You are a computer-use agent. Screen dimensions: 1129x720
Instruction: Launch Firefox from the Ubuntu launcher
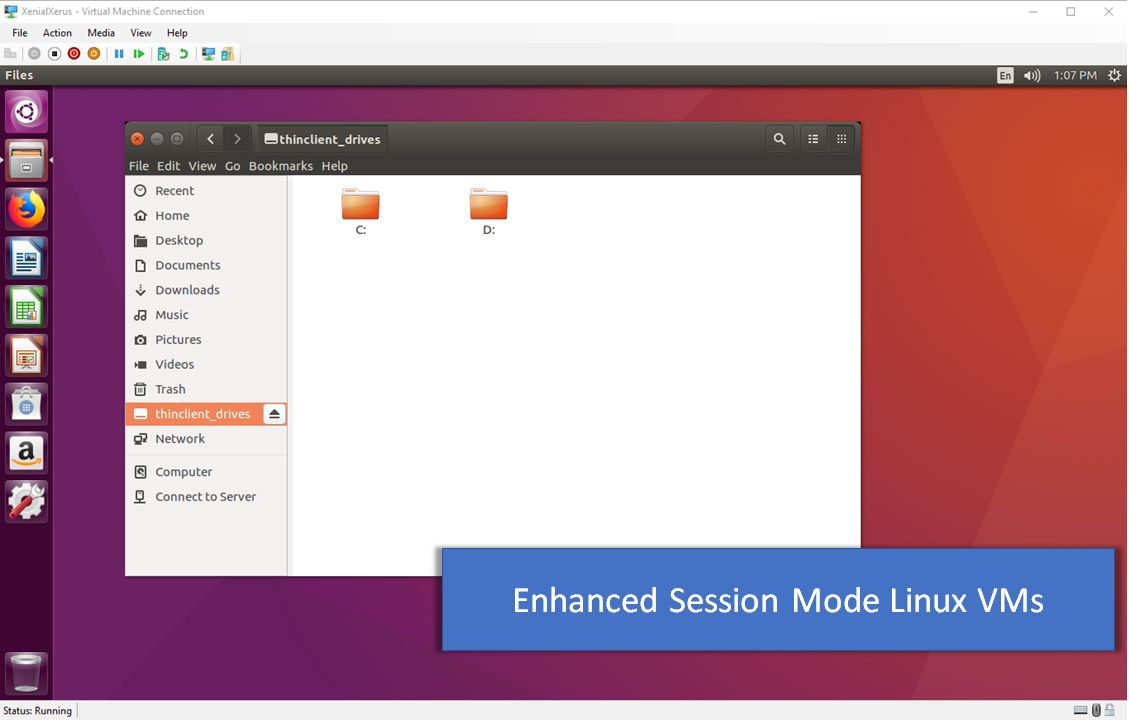(x=26, y=210)
